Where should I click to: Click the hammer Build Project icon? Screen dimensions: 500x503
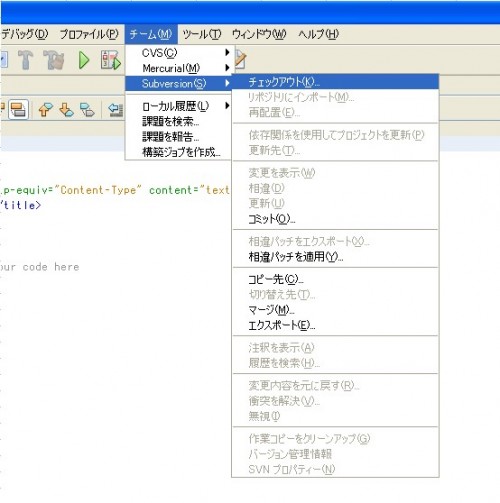coord(25,60)
